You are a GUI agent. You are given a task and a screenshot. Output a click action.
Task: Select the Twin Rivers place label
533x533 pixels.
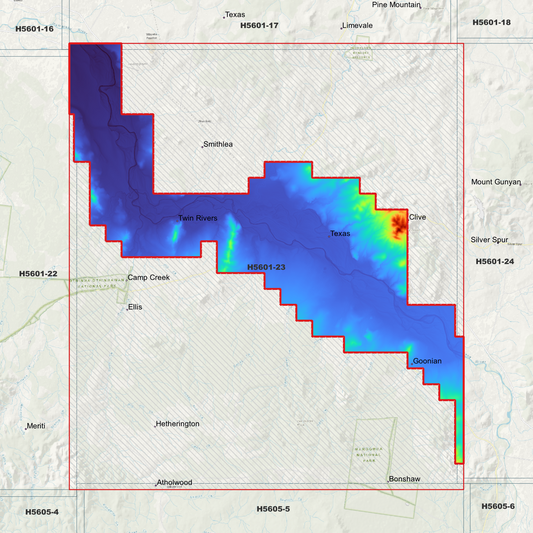coord(197,218)
